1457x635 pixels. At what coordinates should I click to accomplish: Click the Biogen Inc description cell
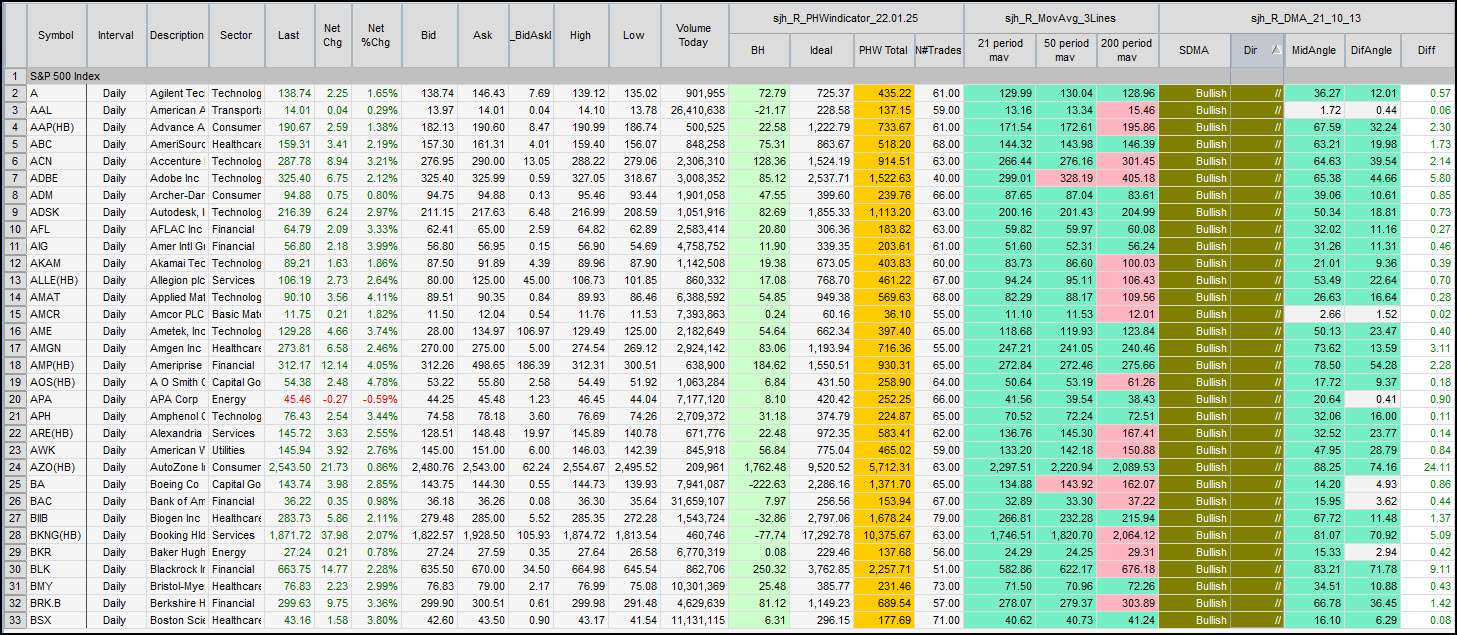[x=177, y=518]
